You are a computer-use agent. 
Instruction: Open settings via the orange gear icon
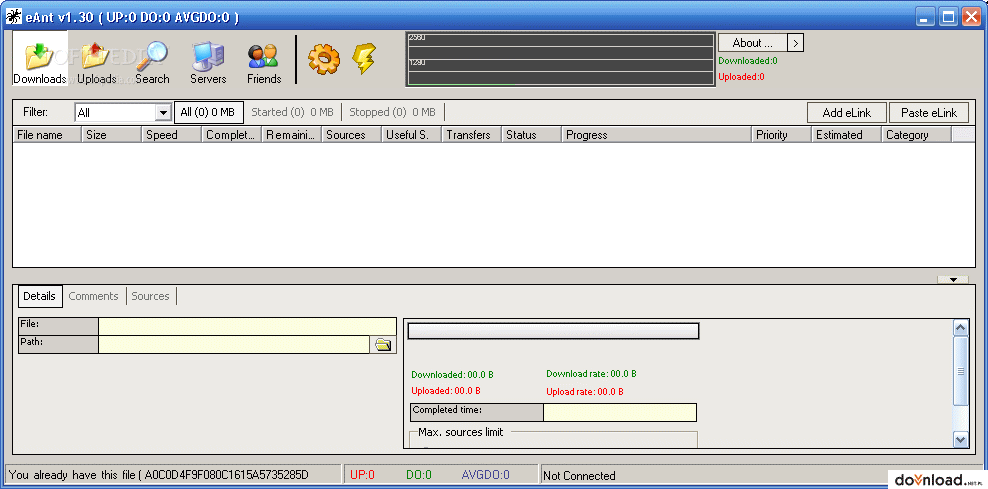click(x=324, y=59)
